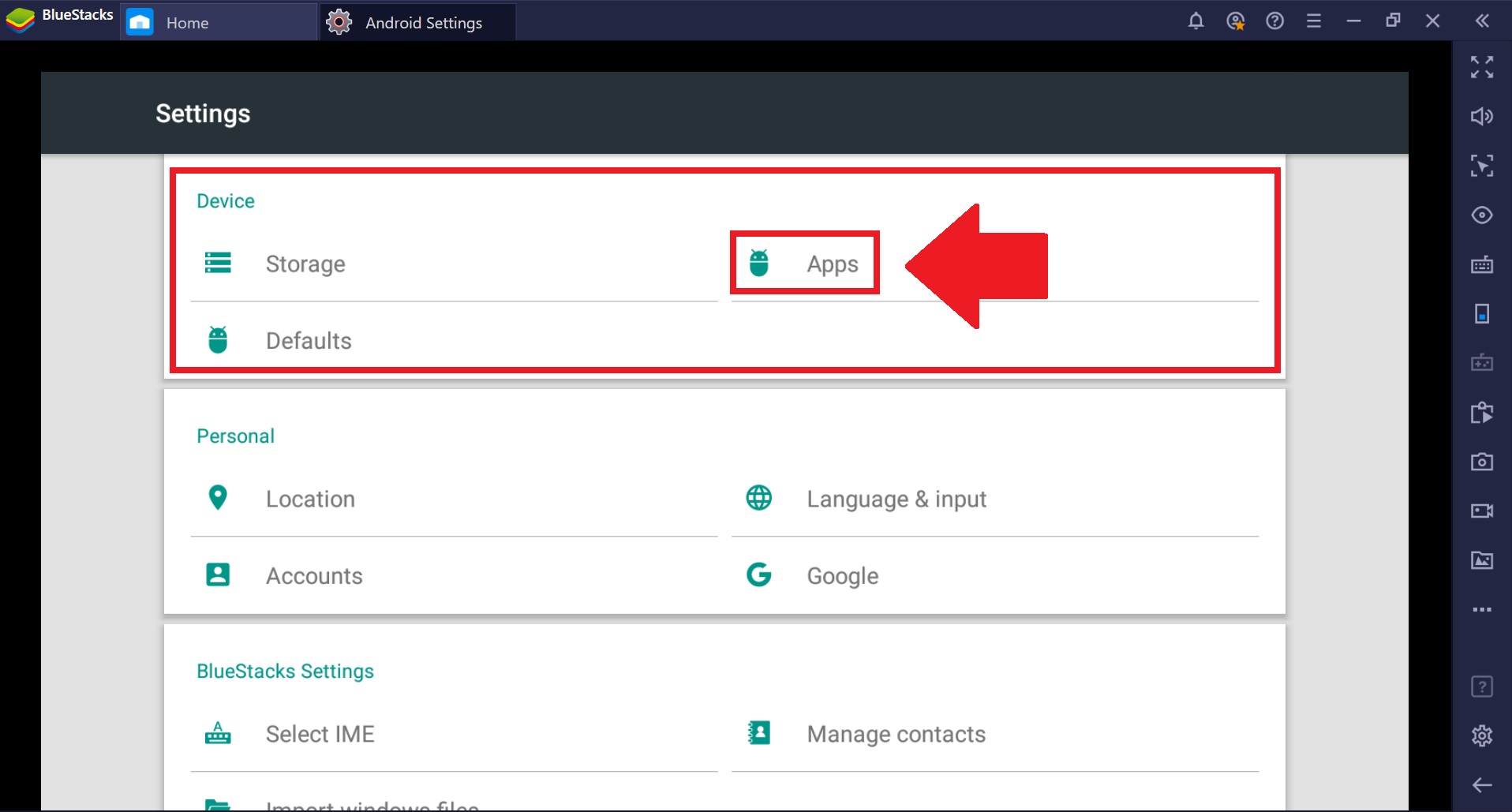Open the media manager picture icon
Viewport: 1512px width, 812px height.
(1482, 560)
